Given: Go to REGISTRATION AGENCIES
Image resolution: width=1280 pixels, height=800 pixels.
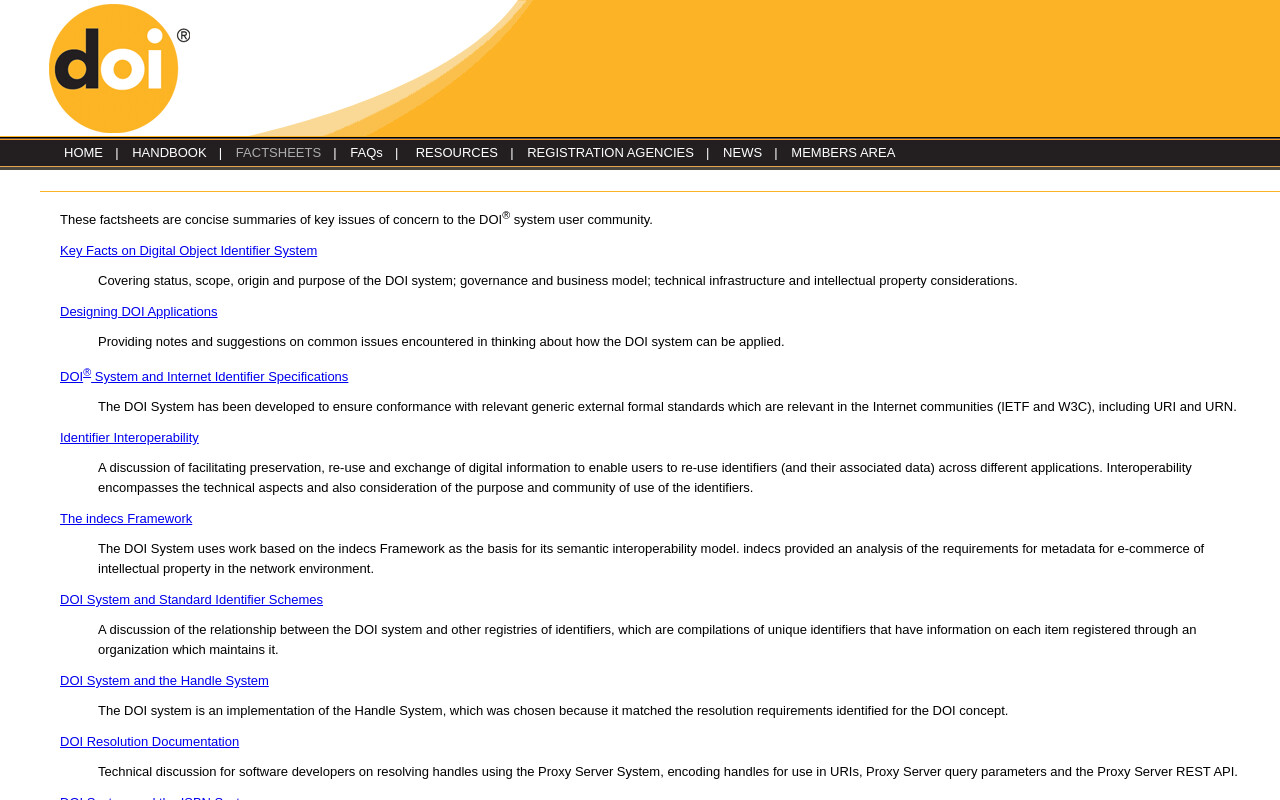Looking at the screenshot, I should 610,153.
